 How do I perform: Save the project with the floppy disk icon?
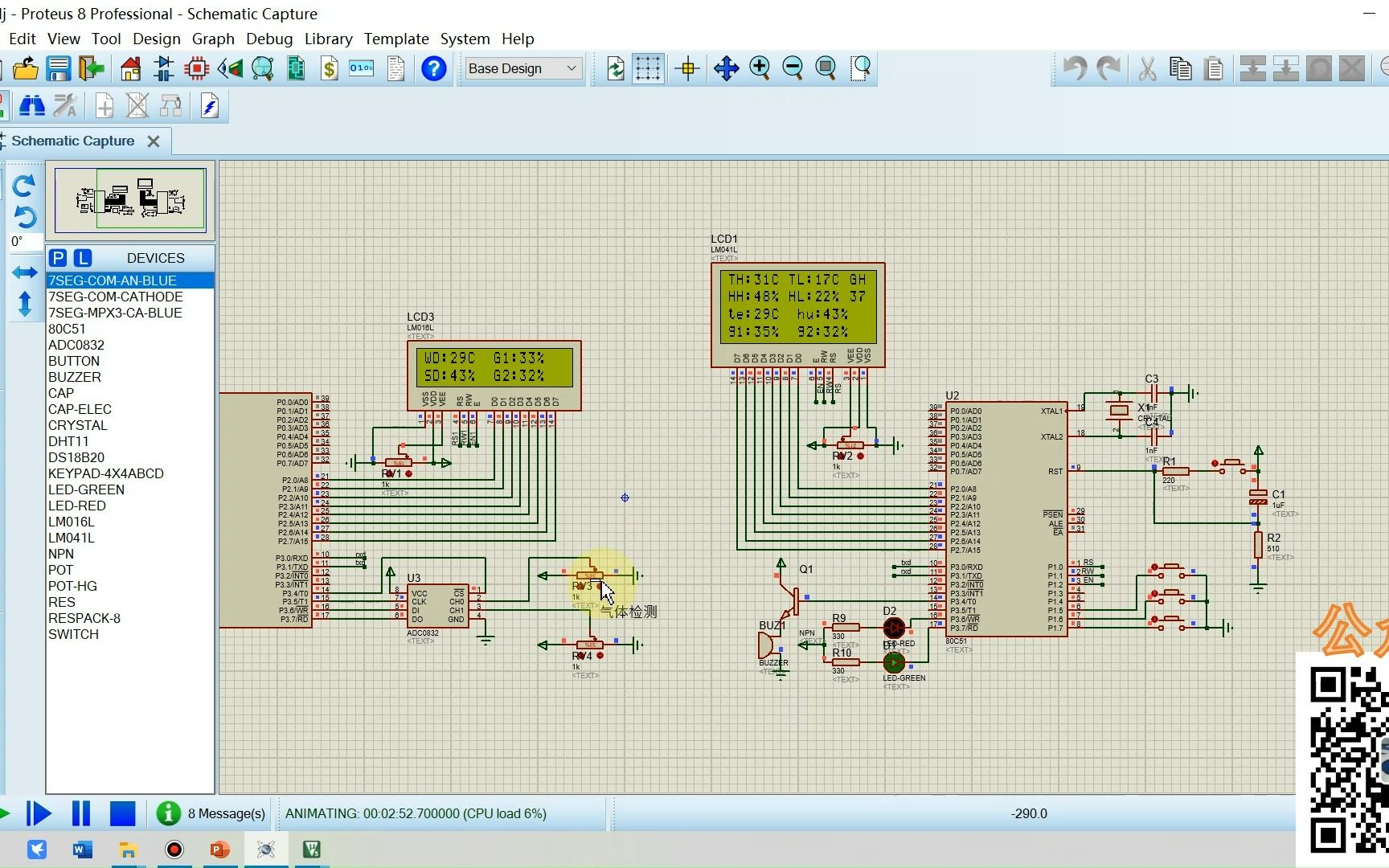(59, 68)
